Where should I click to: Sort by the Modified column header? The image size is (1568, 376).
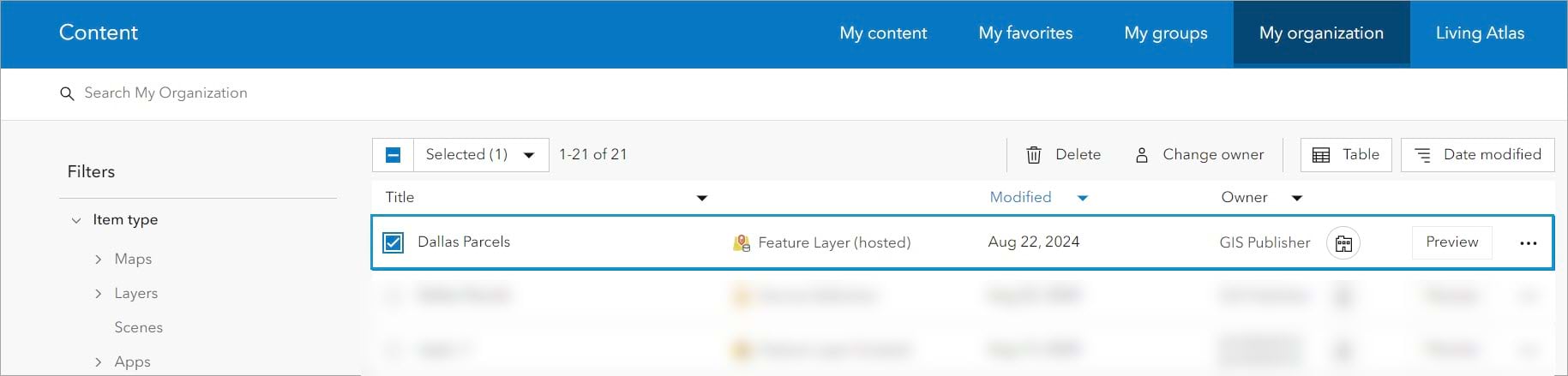[x=1020, y=197]
